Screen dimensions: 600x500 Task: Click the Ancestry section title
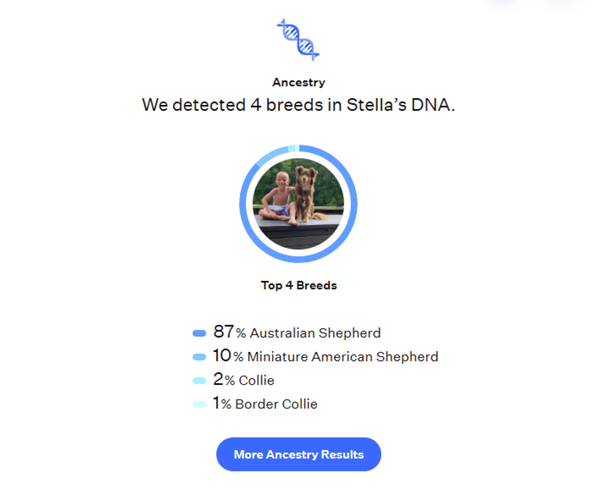point(299,83)
